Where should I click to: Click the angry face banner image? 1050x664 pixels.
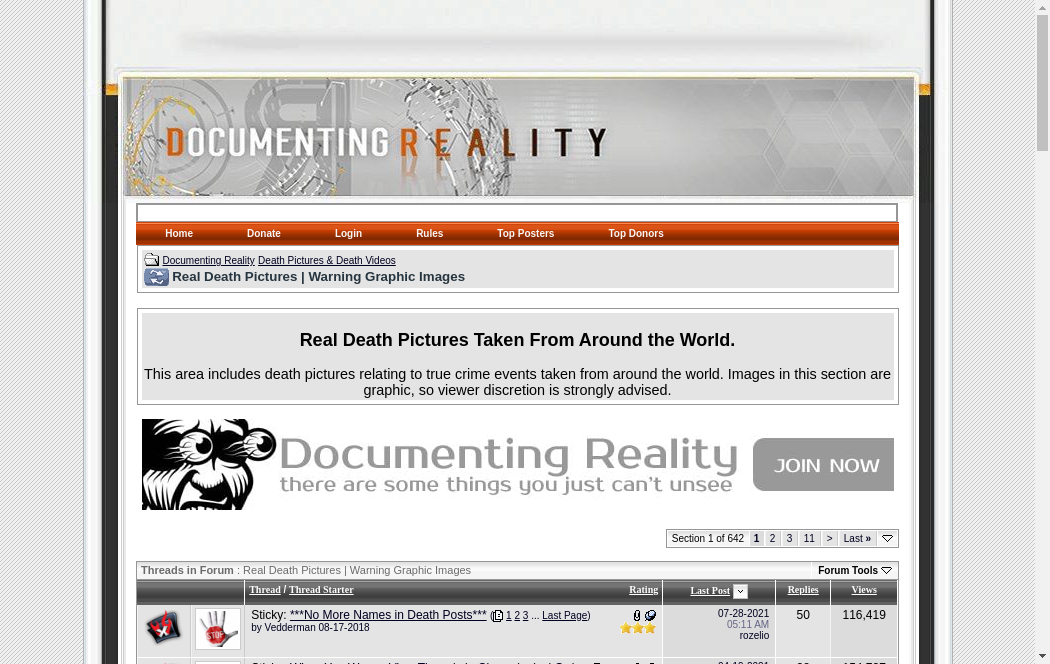[209, 464]
